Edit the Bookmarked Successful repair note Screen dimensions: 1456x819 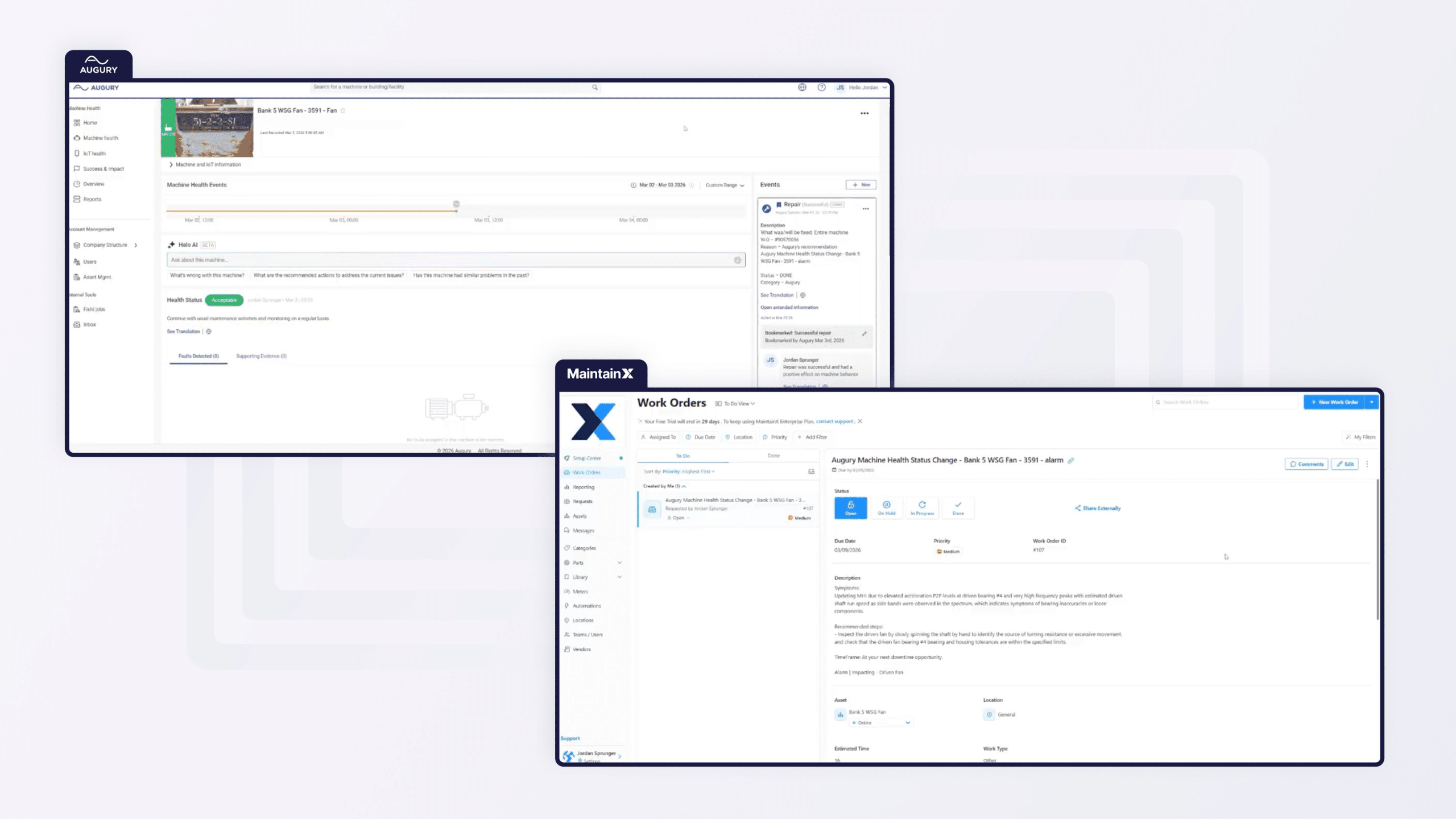click(864, 334)
